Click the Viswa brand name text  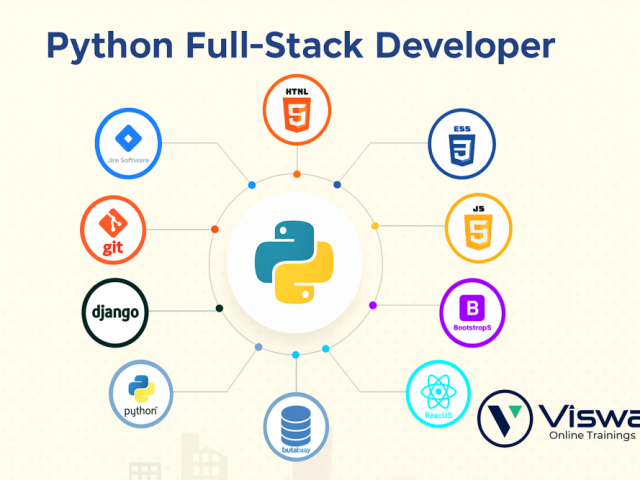click(x=589, y=416)
